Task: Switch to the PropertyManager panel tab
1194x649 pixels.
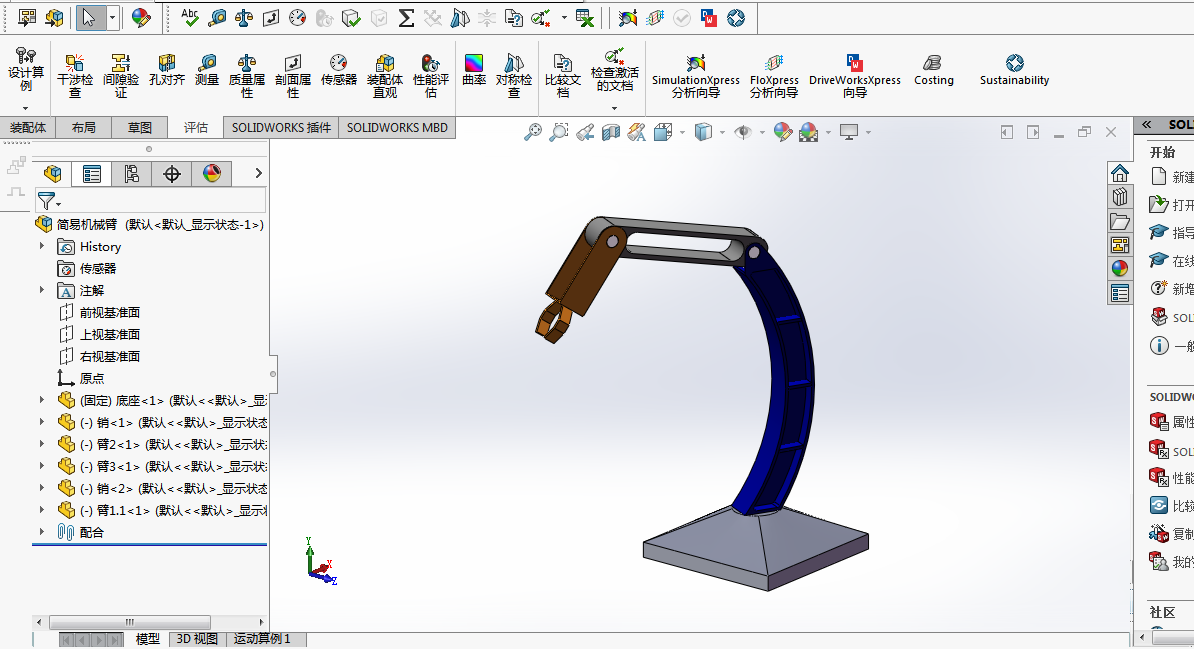Action: (92, 174)
